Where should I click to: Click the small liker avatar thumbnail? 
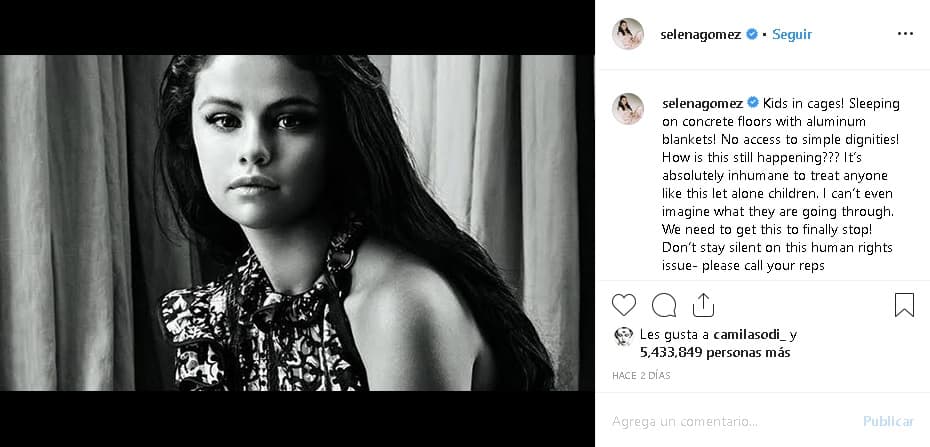click(623, 336)
